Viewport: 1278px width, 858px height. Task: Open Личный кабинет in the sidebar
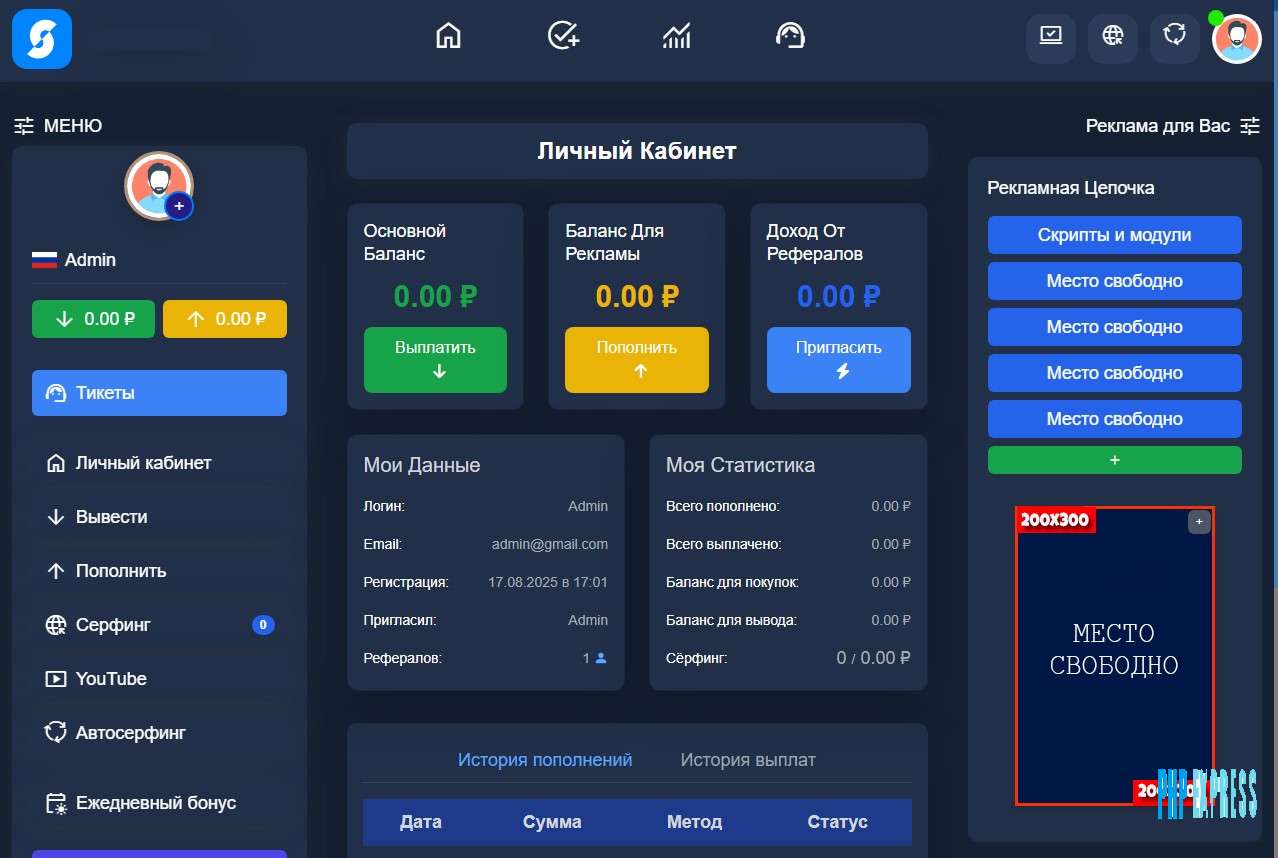point(159,463)
